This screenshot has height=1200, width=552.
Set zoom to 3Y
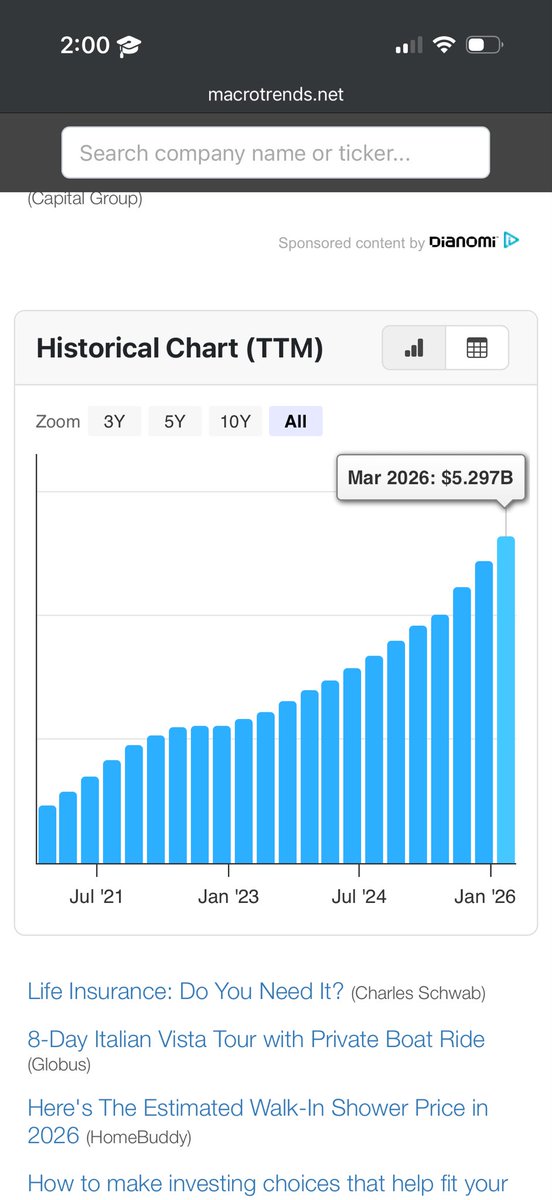click(x=114, y=421)
